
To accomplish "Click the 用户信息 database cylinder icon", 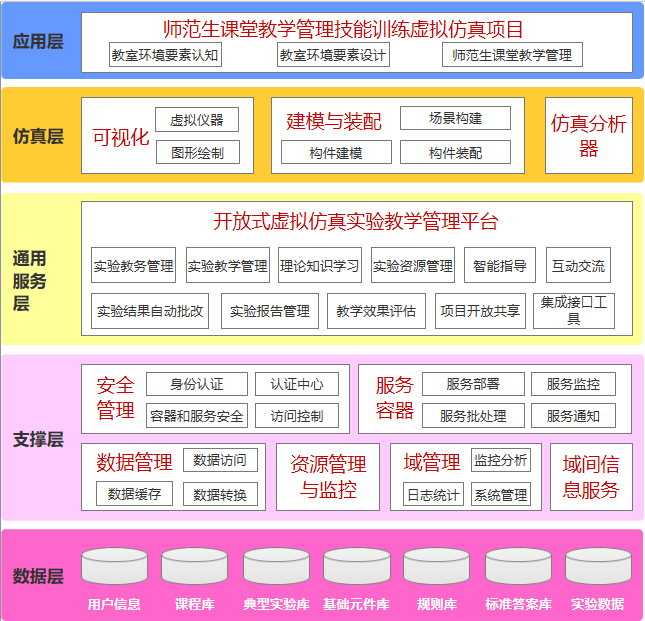I will point(114,567).
